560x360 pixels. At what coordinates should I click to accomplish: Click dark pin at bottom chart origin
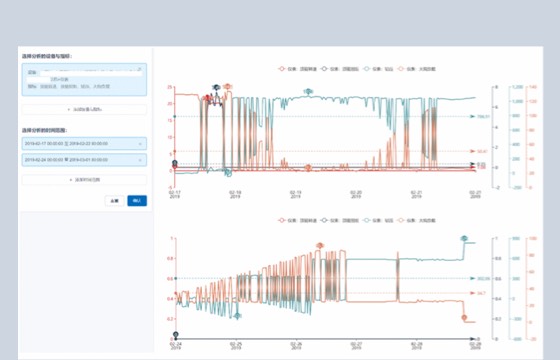click(x=175, y=335)
